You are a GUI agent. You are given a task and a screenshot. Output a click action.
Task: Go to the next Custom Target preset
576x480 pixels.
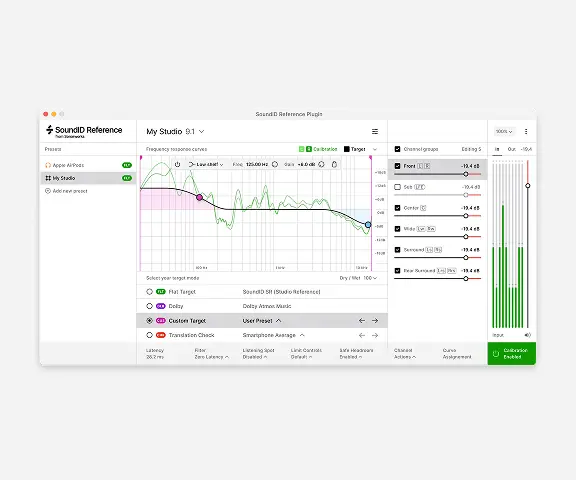pos(375,321)
